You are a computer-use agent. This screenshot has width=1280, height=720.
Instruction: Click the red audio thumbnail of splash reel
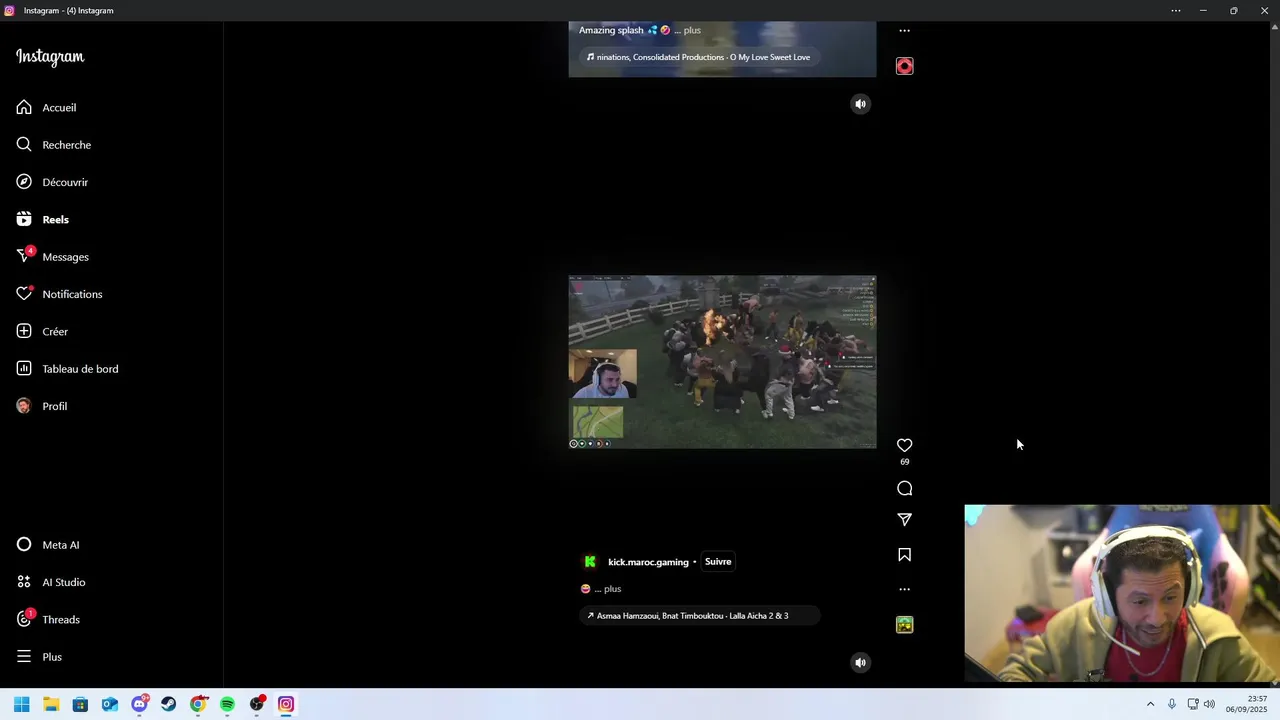click(904, 66)
